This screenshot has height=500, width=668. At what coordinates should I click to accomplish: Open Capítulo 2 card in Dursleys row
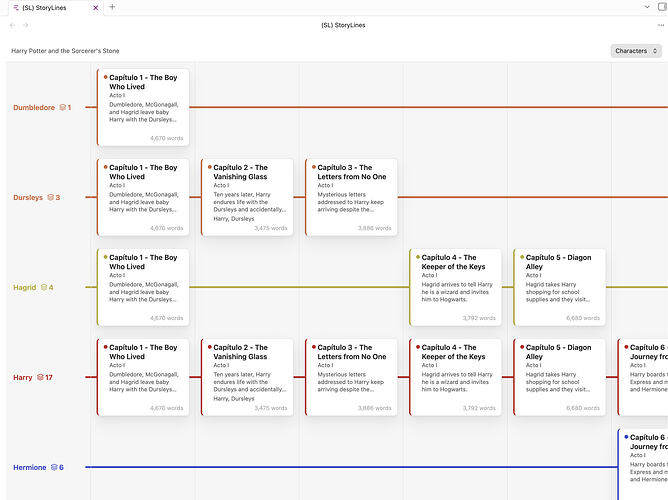pos(247,197)
